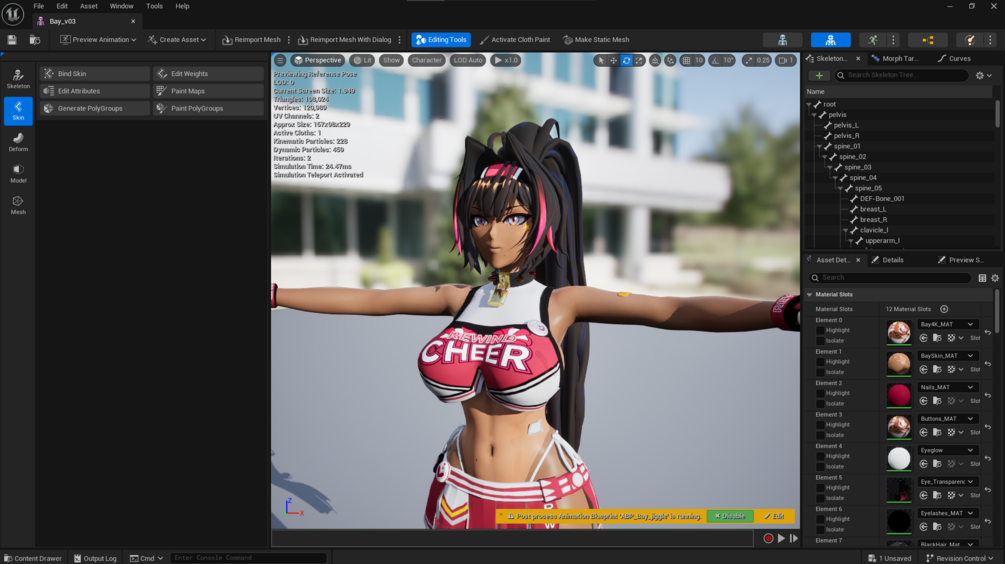The image size is (1005, 564).
Task: Toggle the coordinate system icon in viewport
Action: click(x=655, y=60)
